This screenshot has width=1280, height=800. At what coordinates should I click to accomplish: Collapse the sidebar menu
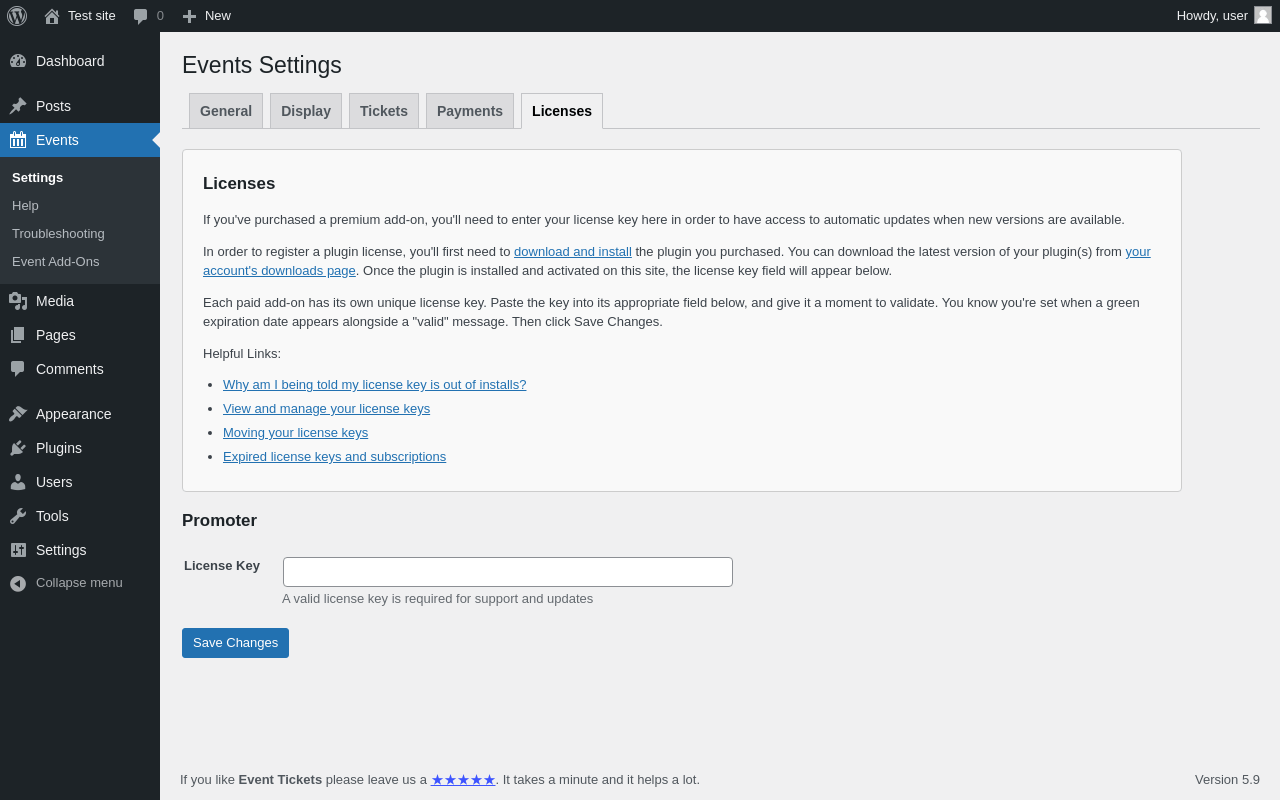[x=66, y=583]
